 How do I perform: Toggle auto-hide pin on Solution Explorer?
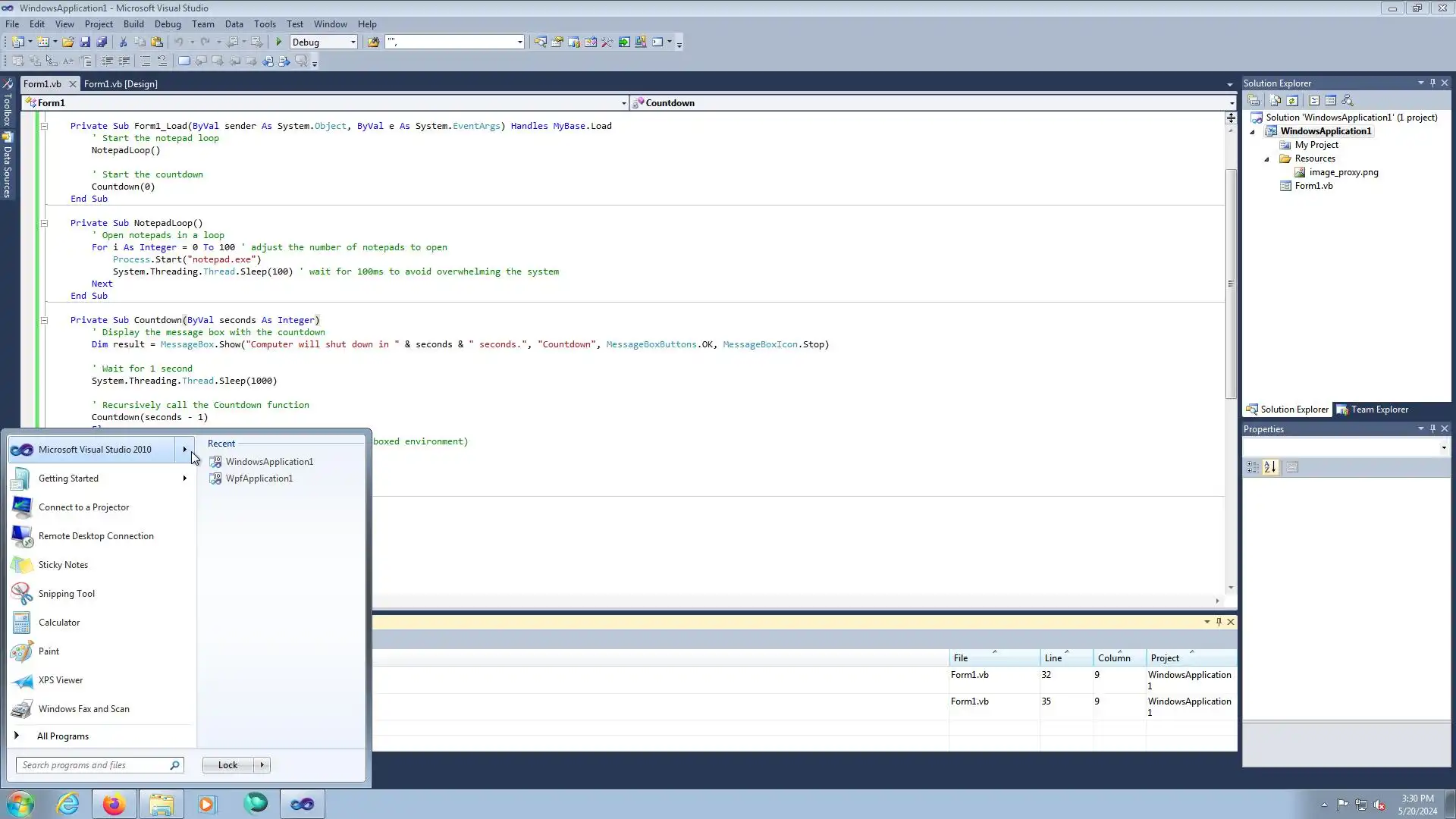(x=1432, y=83)
